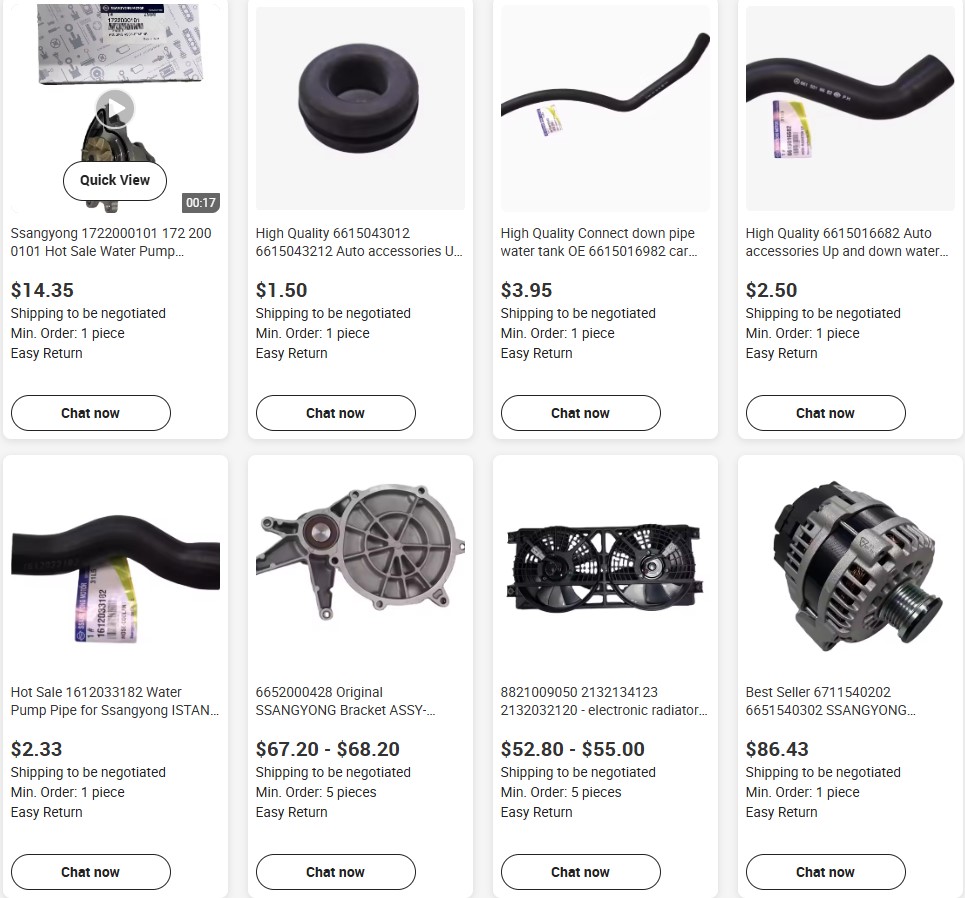Image resolution: width=965 pixels, height=898 pixels.
Task: Click Chat now for the SSANGYONG Bracket ASSY
Action: click(x=335, y=872)
